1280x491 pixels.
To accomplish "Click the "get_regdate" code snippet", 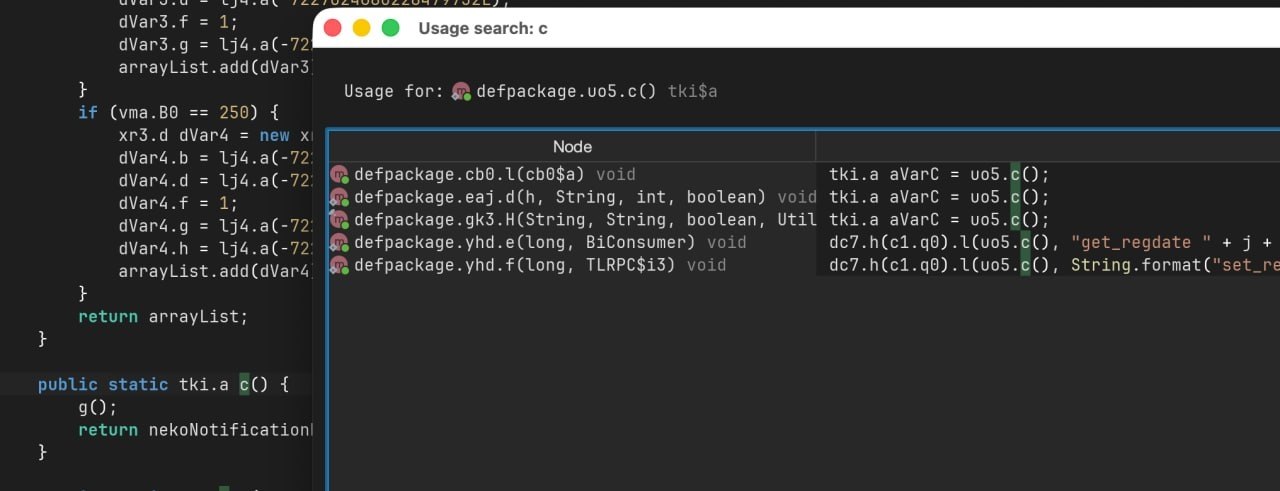I will [1130, 243].
